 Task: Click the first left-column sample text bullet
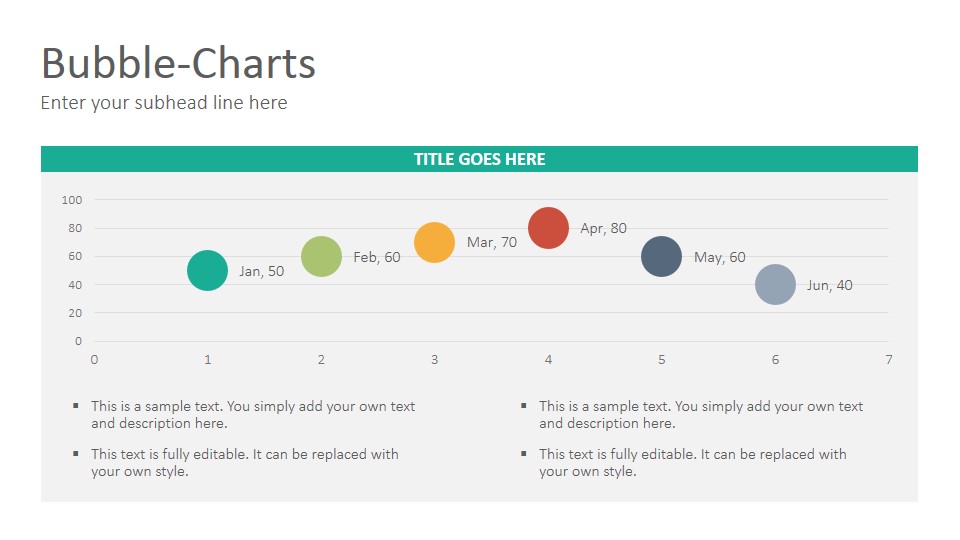253,414
